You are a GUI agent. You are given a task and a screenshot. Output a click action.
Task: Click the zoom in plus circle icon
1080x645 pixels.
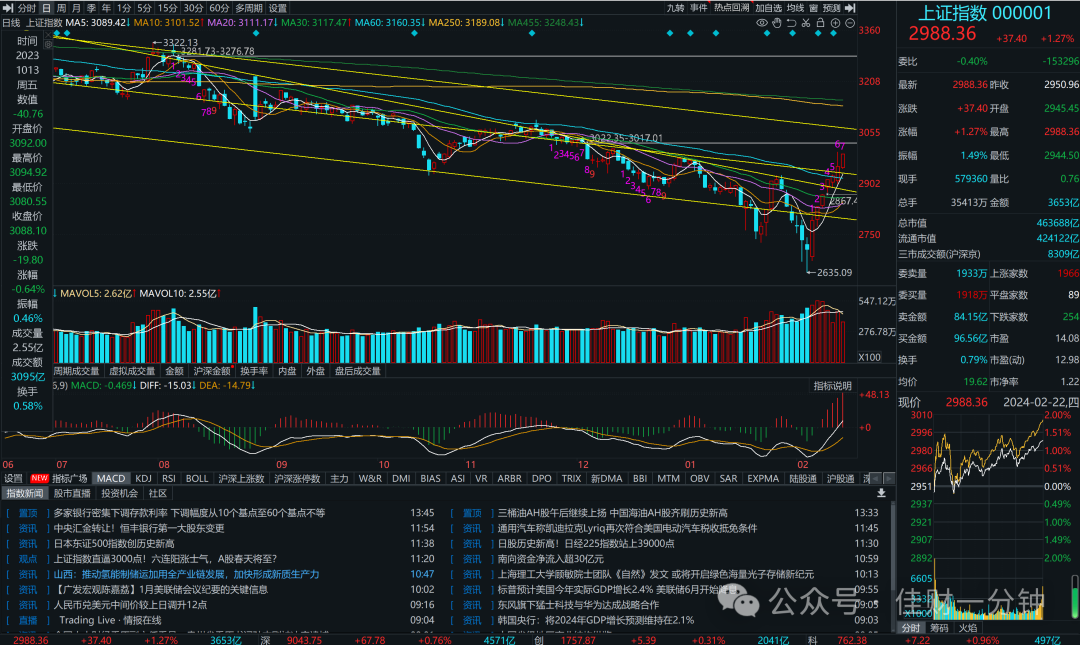[x=835, y=23]
